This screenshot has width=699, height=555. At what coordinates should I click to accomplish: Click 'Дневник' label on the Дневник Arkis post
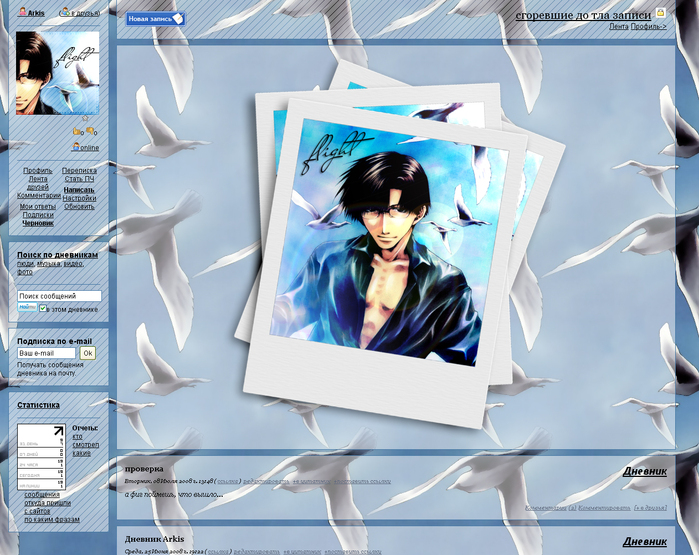coord(645,542)
